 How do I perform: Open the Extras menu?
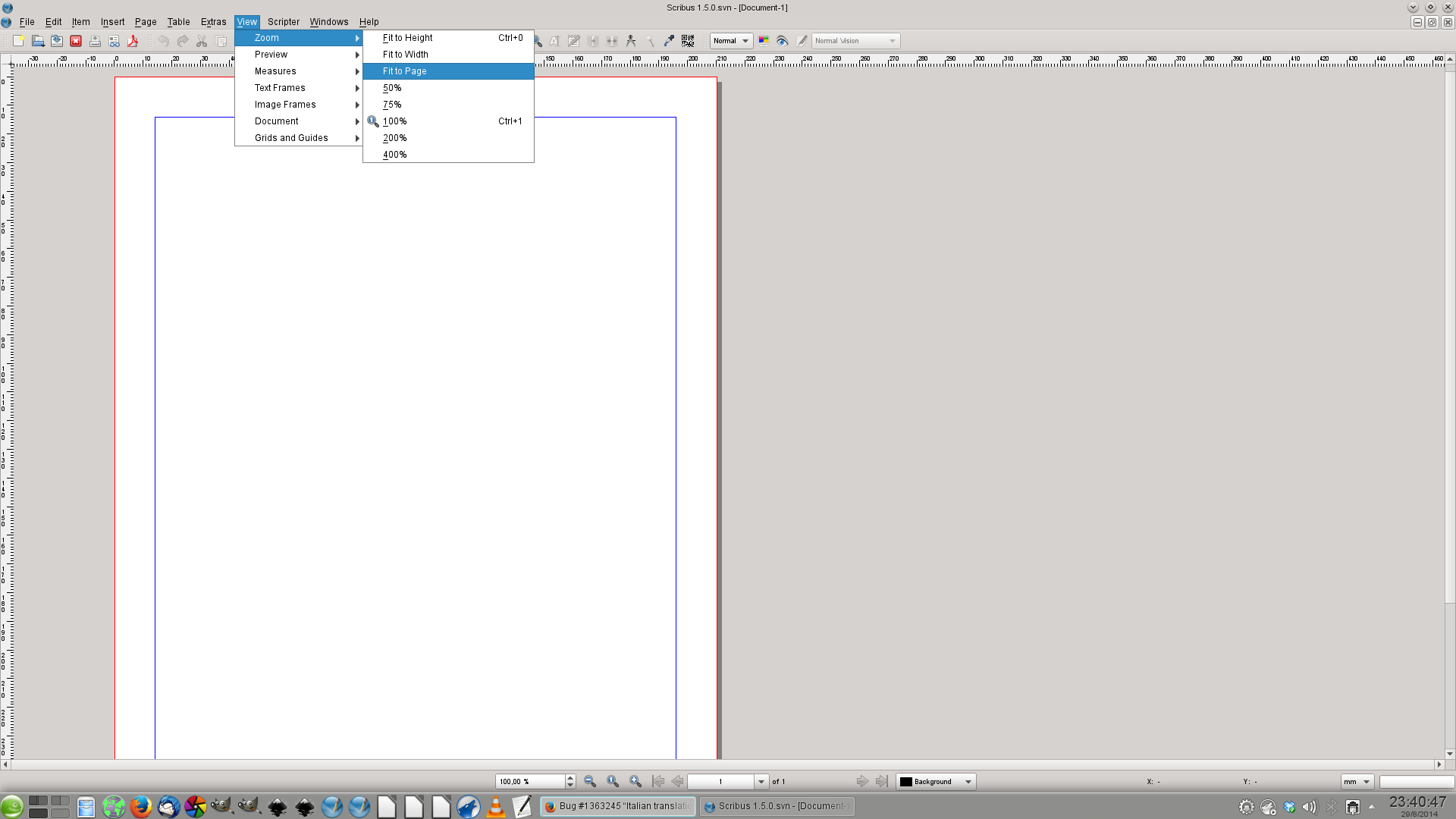214,22
